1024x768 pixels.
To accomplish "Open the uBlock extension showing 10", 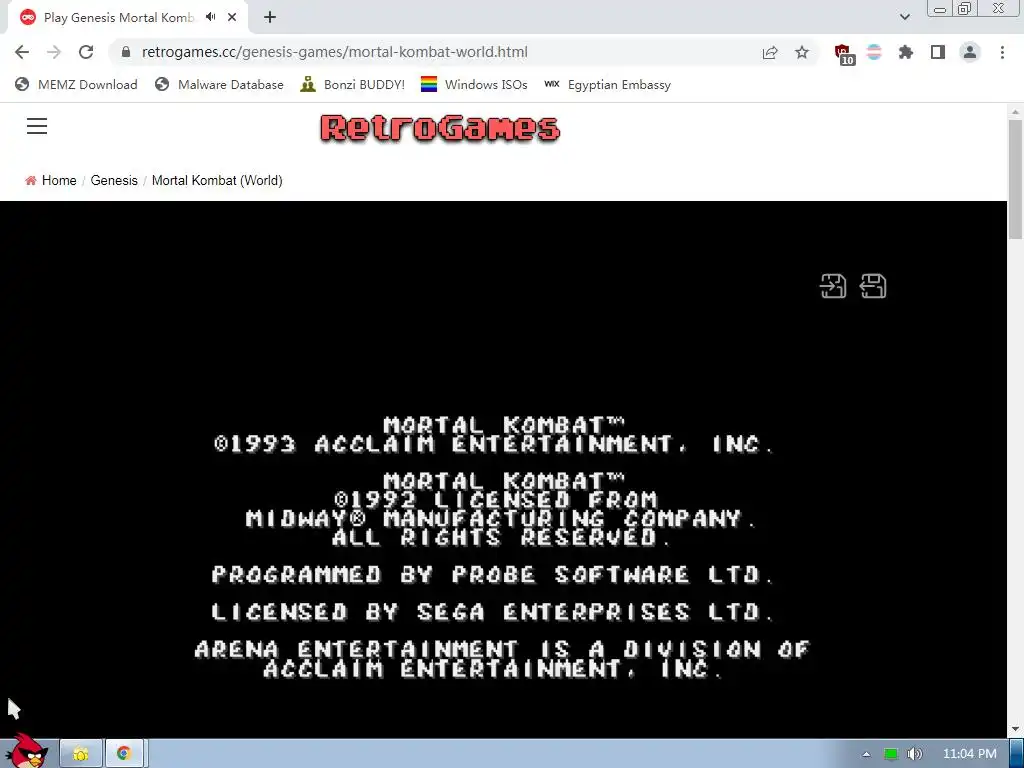I will (x=844, y=54).
